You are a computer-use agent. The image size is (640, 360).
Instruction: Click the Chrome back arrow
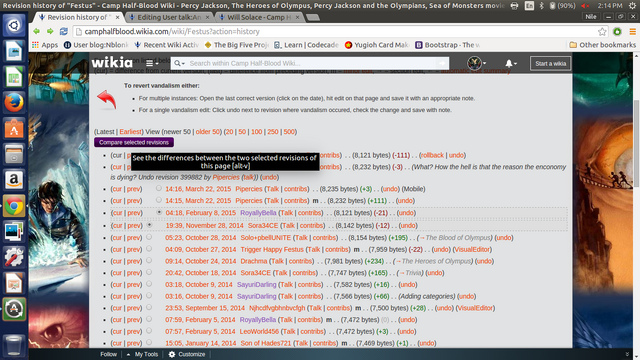point(37,31)
